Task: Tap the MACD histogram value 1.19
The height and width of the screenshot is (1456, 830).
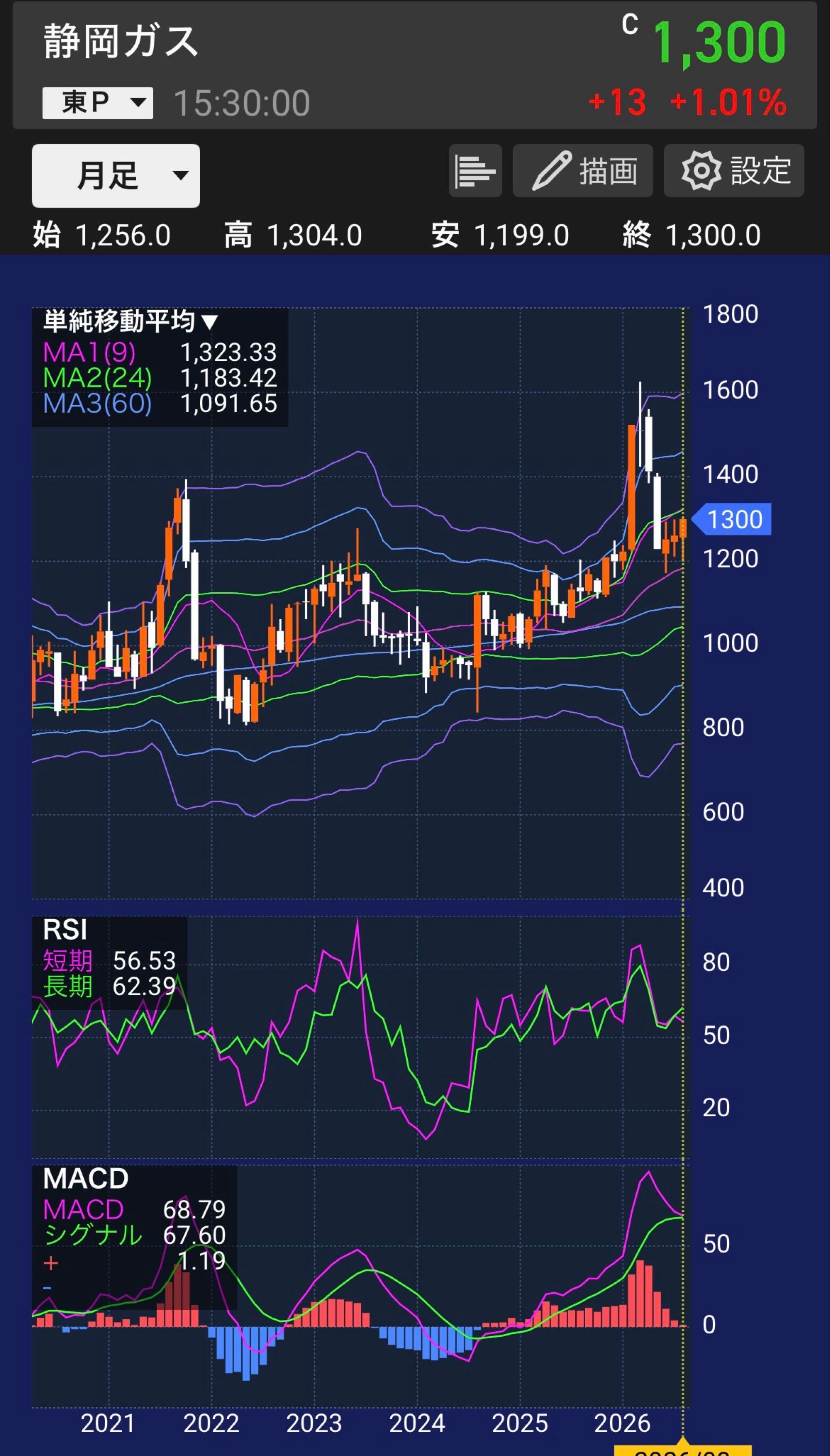Action: (x=202, y=1261)
